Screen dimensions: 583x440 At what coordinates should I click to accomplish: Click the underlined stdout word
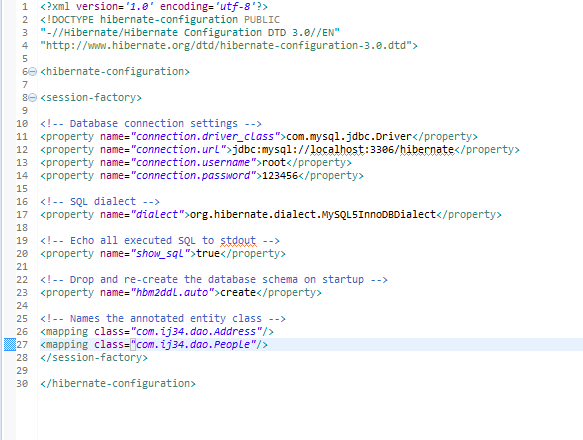coord(238,241)
